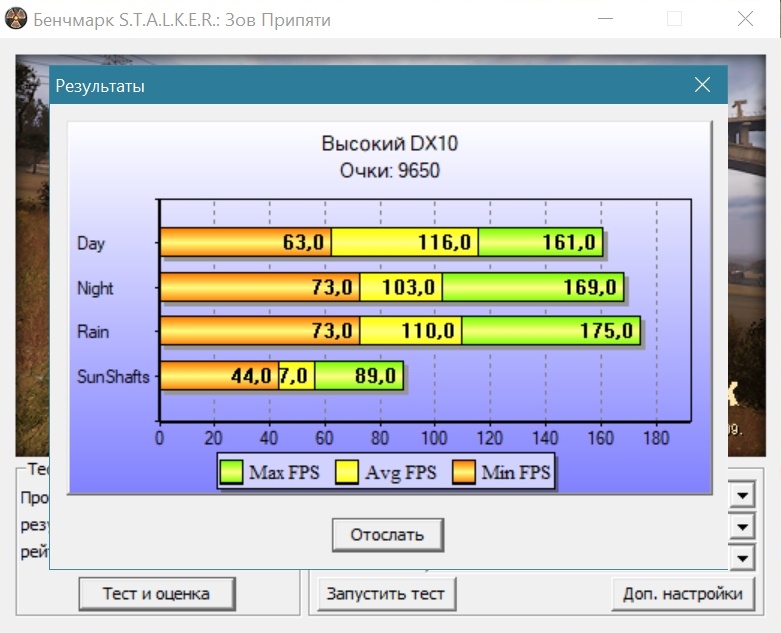Click the radiation app icon in title bar

coord(15,19)
